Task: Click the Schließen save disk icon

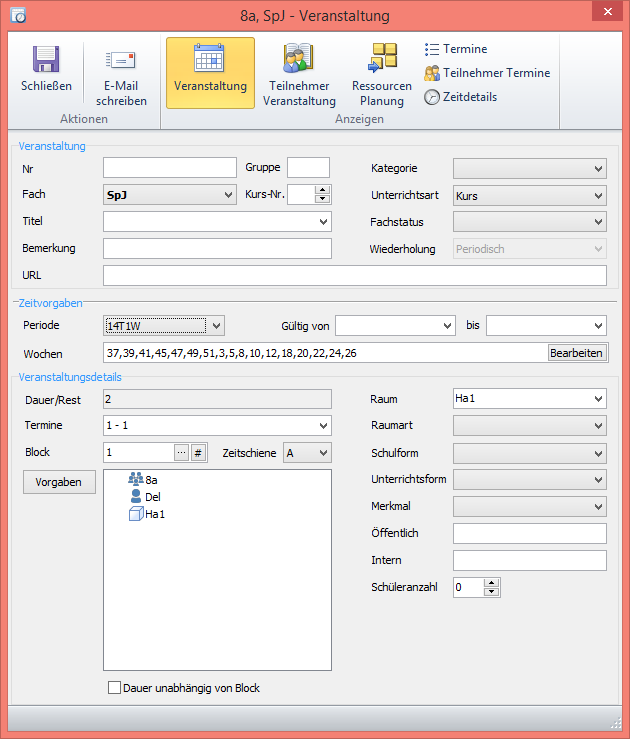Action: (46, 59)
